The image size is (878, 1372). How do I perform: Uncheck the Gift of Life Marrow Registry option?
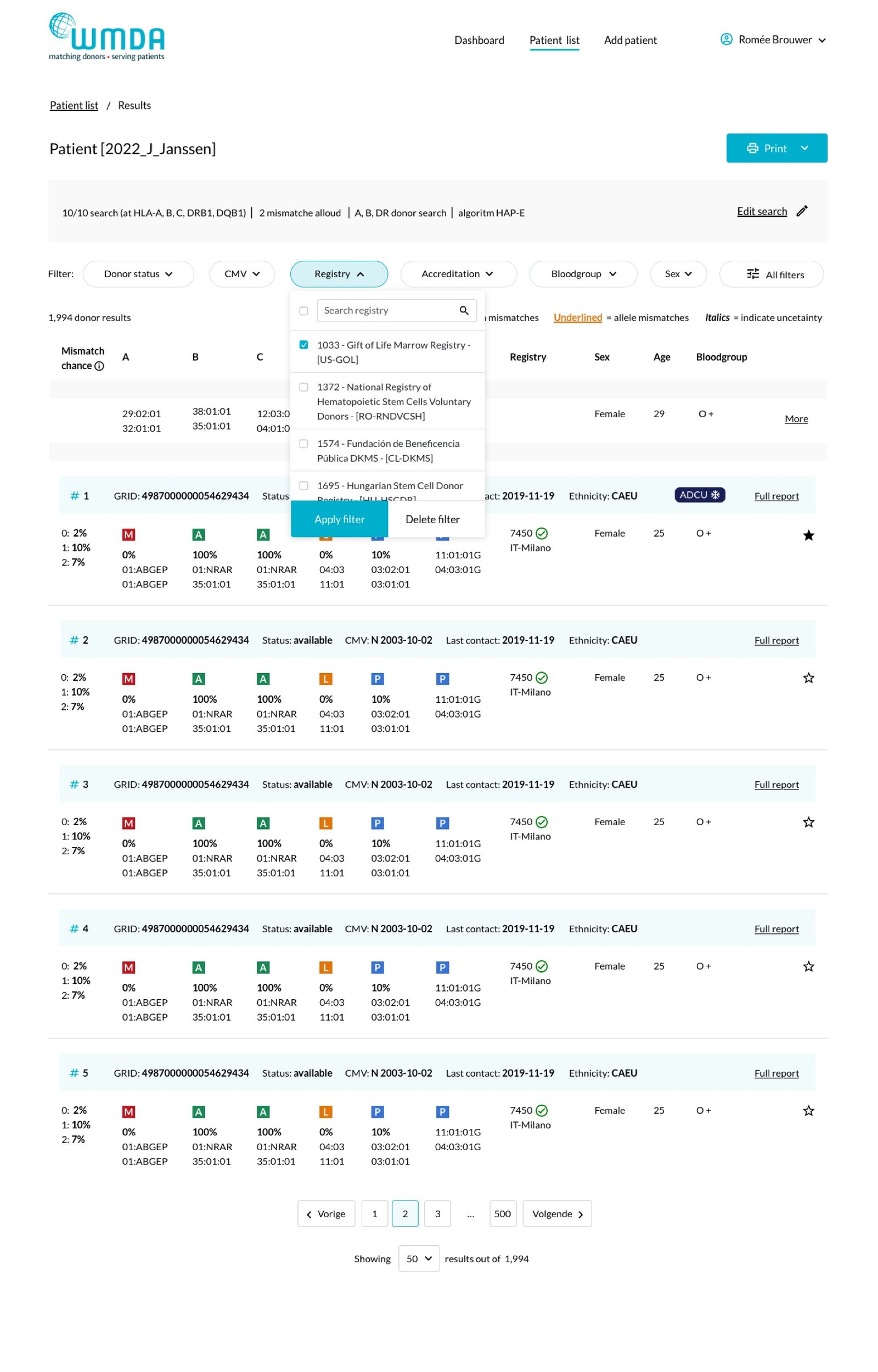[x=304, y=345]
